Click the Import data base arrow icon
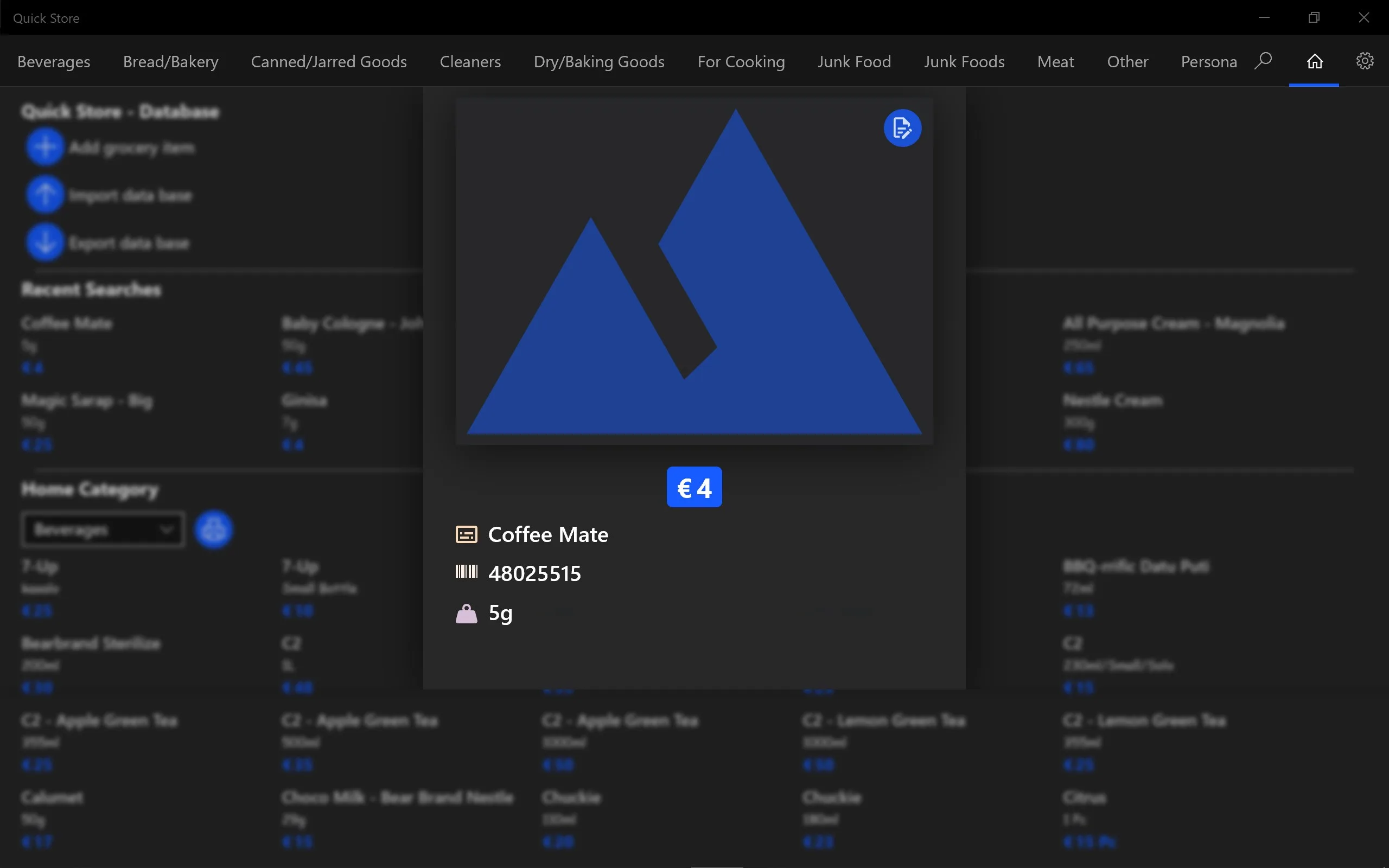 tap(45, 195)
